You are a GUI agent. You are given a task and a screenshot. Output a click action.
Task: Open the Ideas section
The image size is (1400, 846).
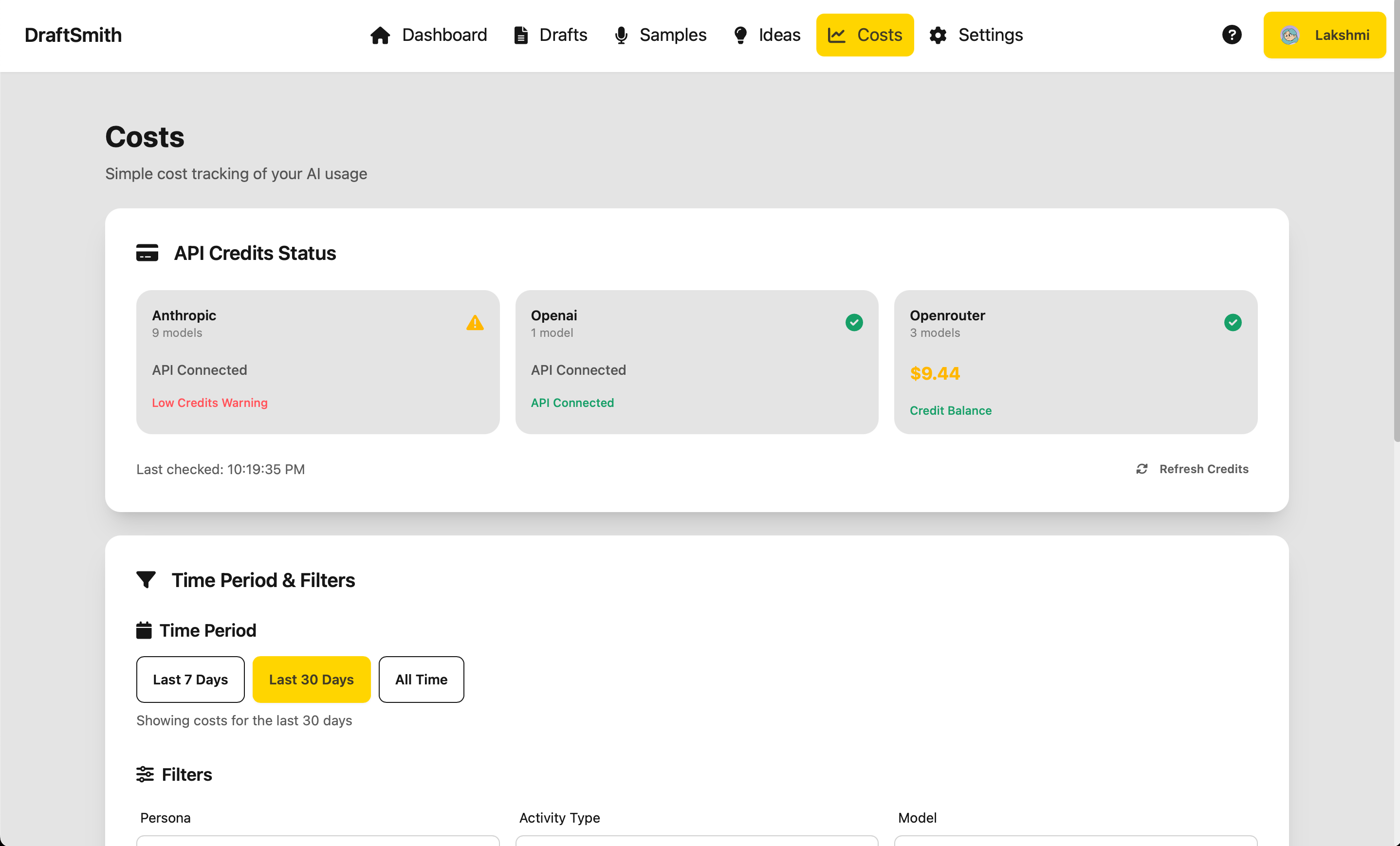coord(767,35)
